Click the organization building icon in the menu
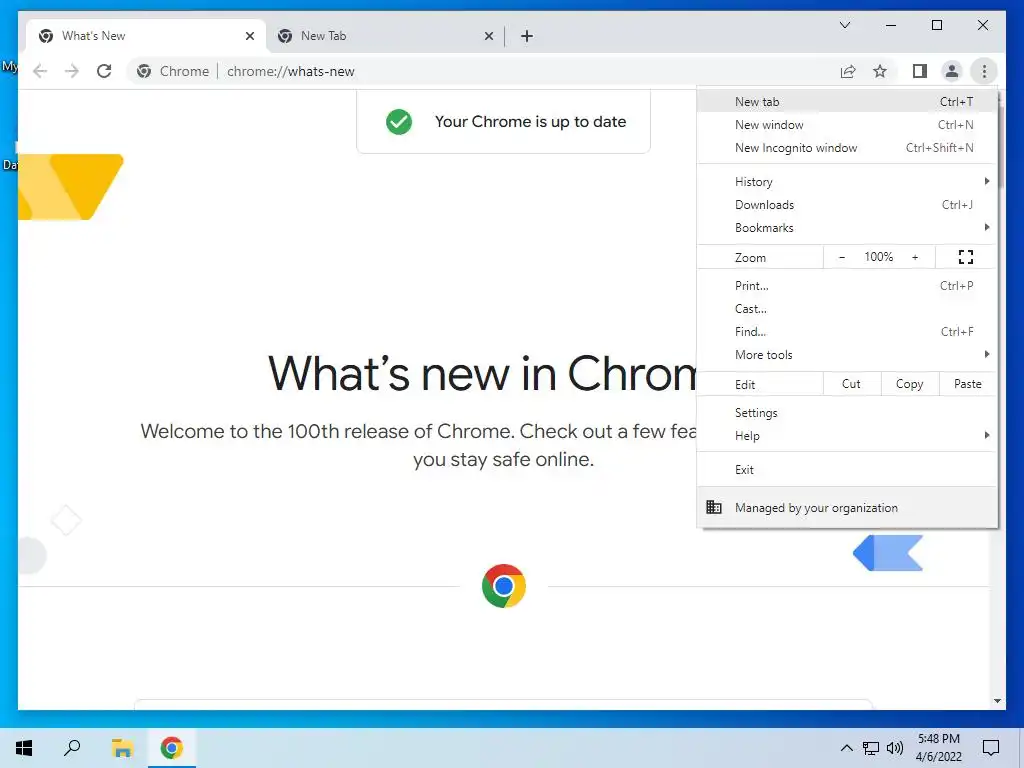Viewport: 1024px width, 768px height. tap(714, 507)
